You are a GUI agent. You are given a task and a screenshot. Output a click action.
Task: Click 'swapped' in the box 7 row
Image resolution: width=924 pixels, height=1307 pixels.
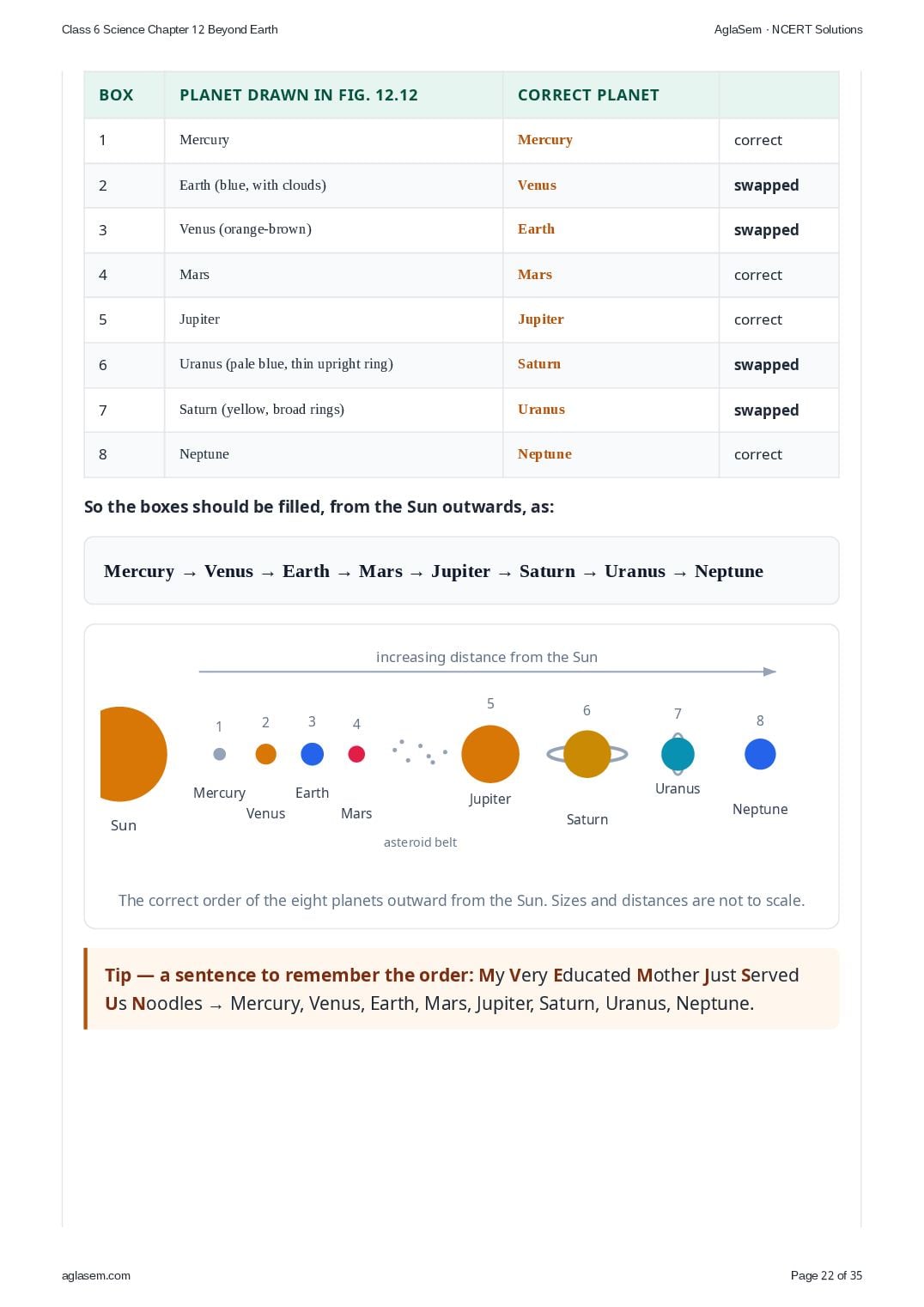click(766, 410)
